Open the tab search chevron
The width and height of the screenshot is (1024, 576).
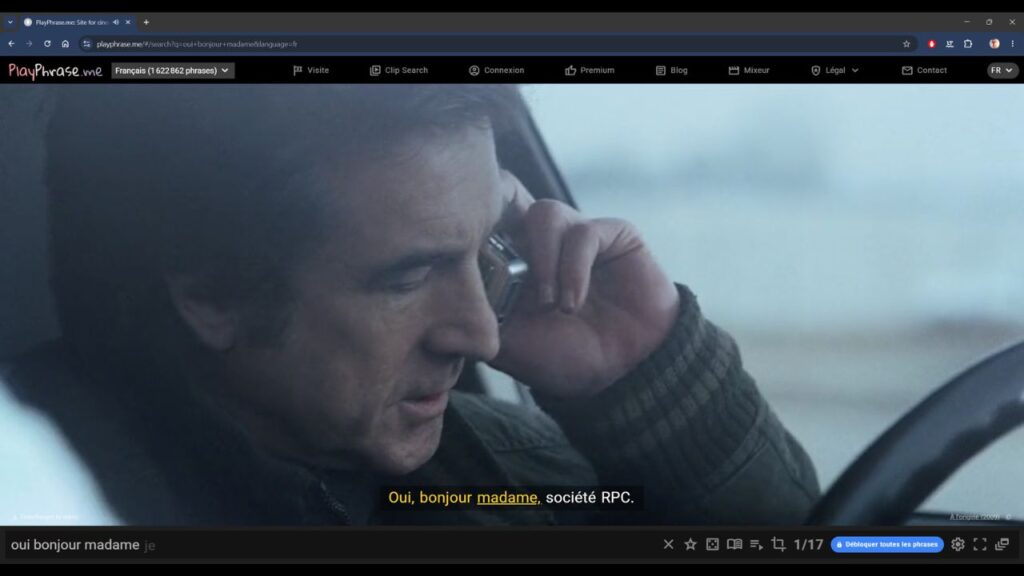tap(10, 22)
